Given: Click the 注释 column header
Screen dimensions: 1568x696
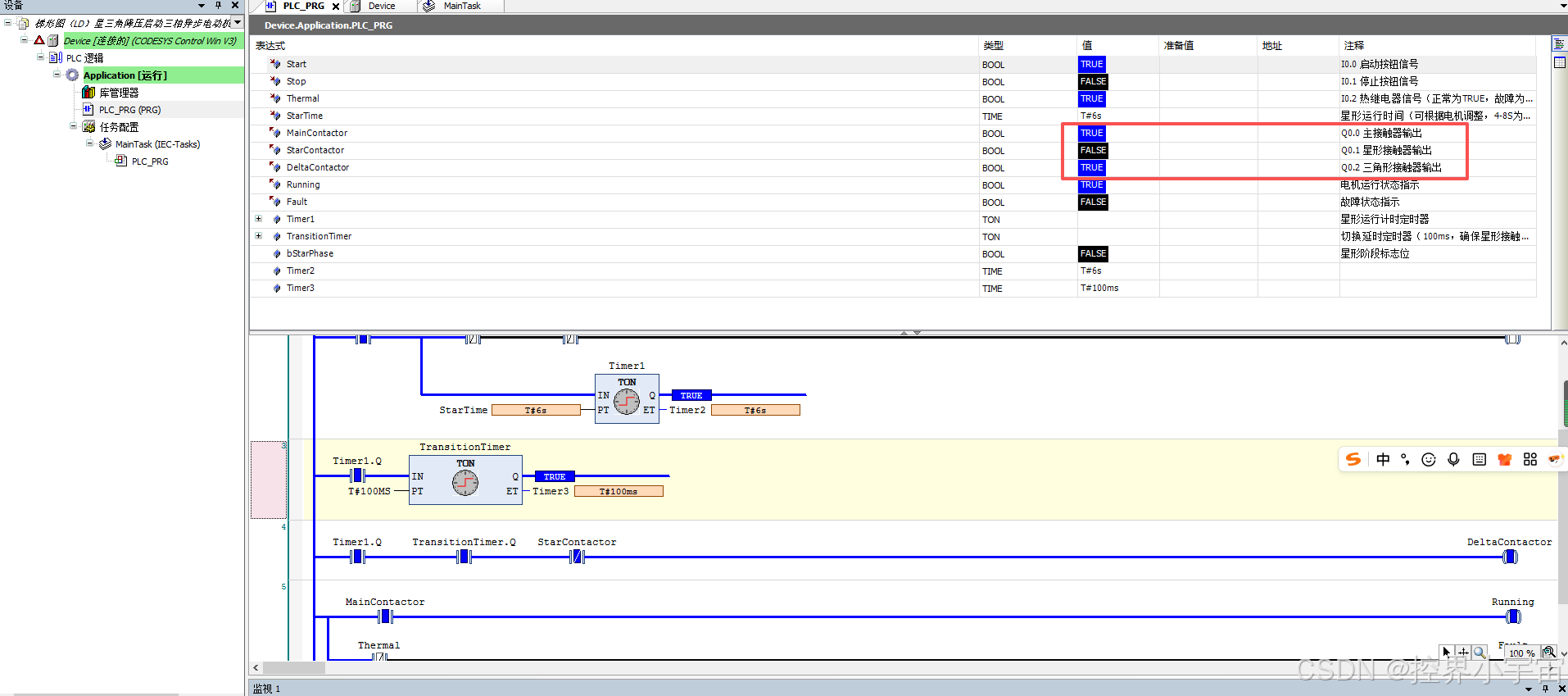Looking at the screenshot, I should [1353, 46].
